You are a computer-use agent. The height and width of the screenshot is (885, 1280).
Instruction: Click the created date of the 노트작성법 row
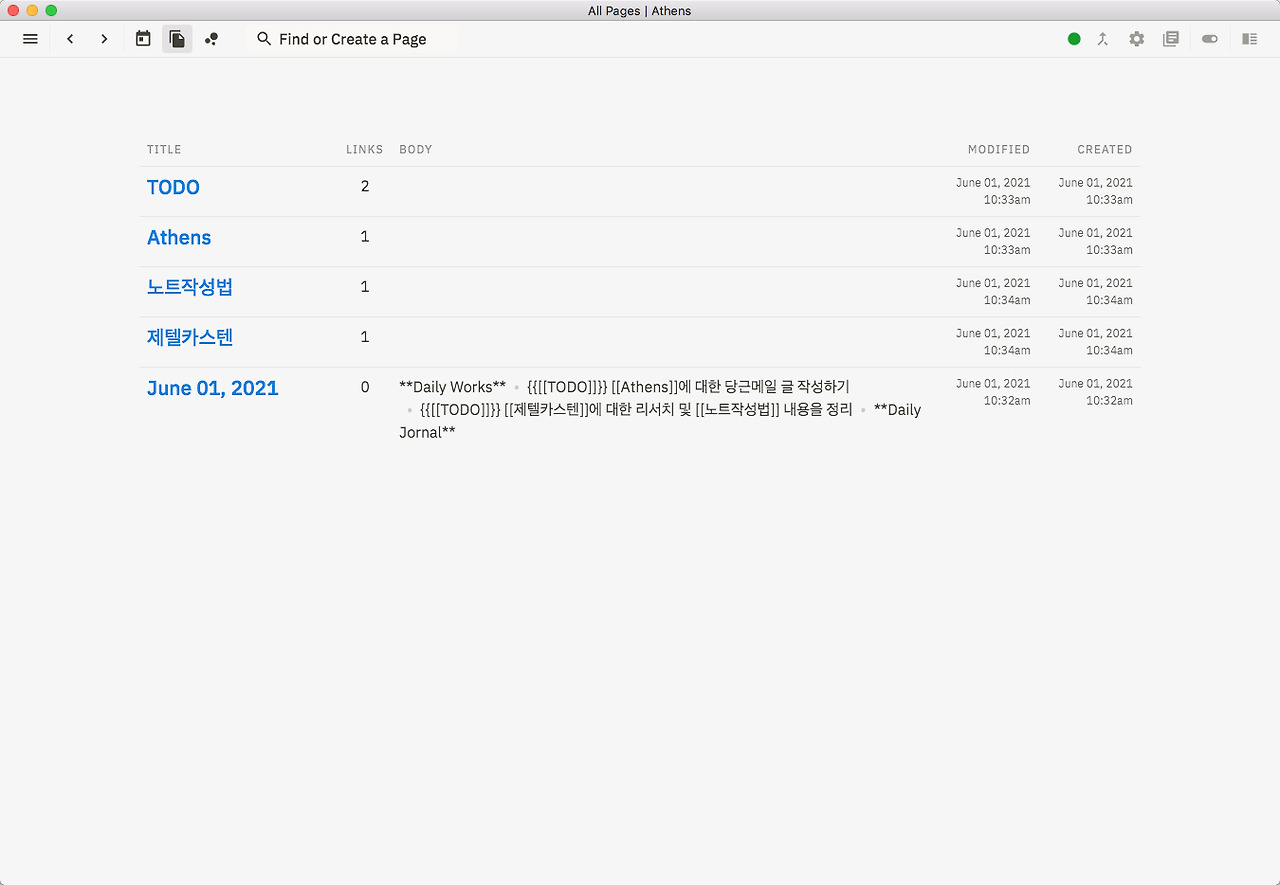[1096, 291]
